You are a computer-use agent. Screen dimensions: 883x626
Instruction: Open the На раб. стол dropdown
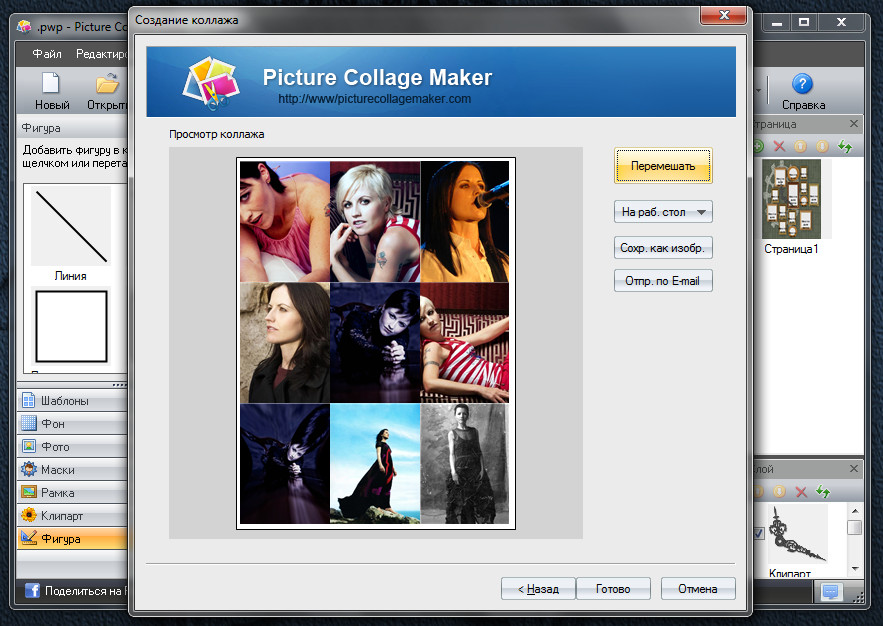pyautogui.click(x=663, y=212)
